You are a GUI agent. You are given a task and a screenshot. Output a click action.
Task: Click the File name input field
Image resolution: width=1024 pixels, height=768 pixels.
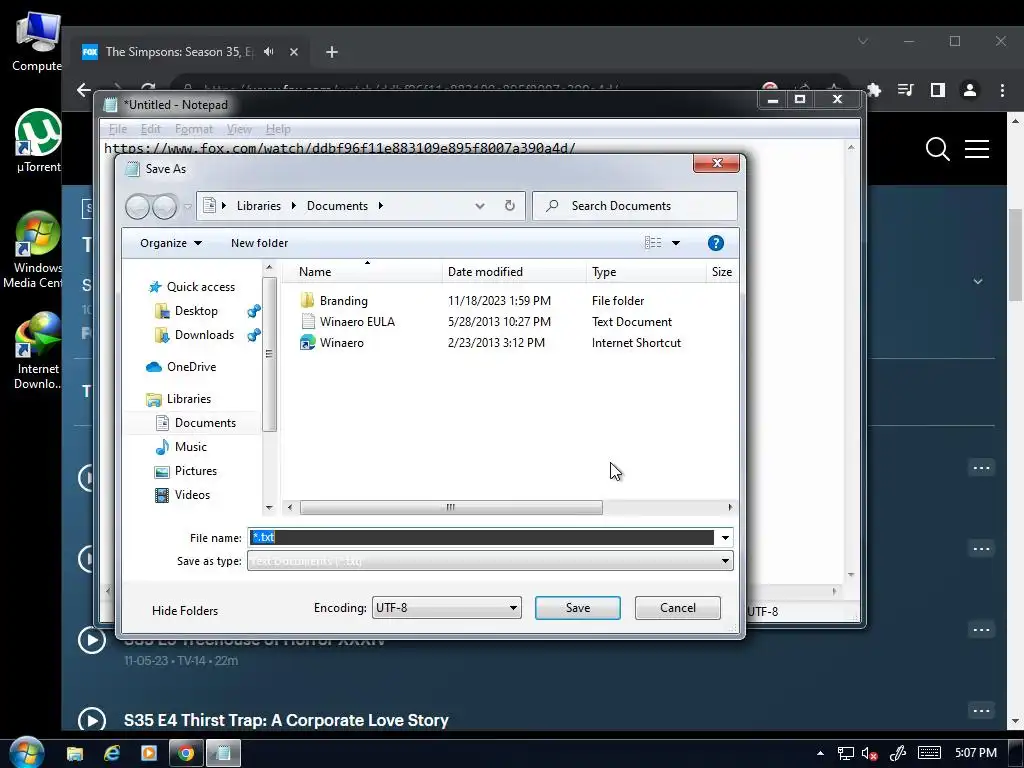point(482,537)
